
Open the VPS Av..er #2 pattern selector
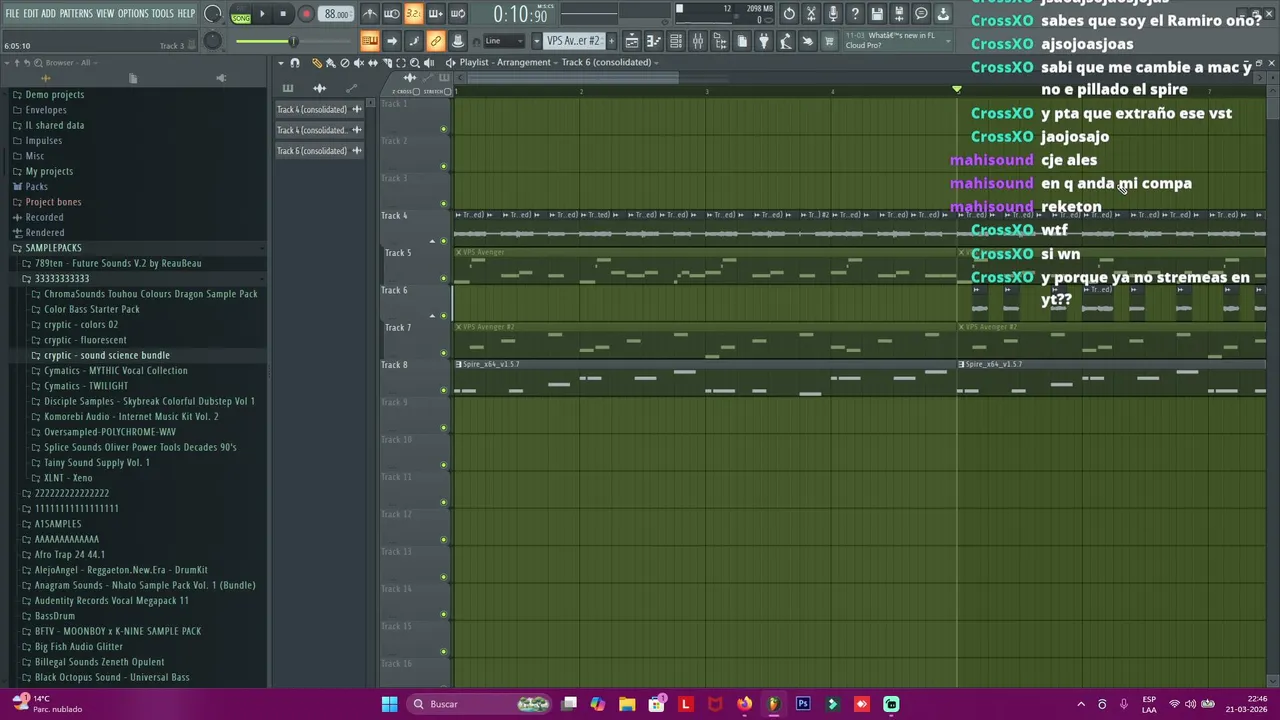pos(574,41)
